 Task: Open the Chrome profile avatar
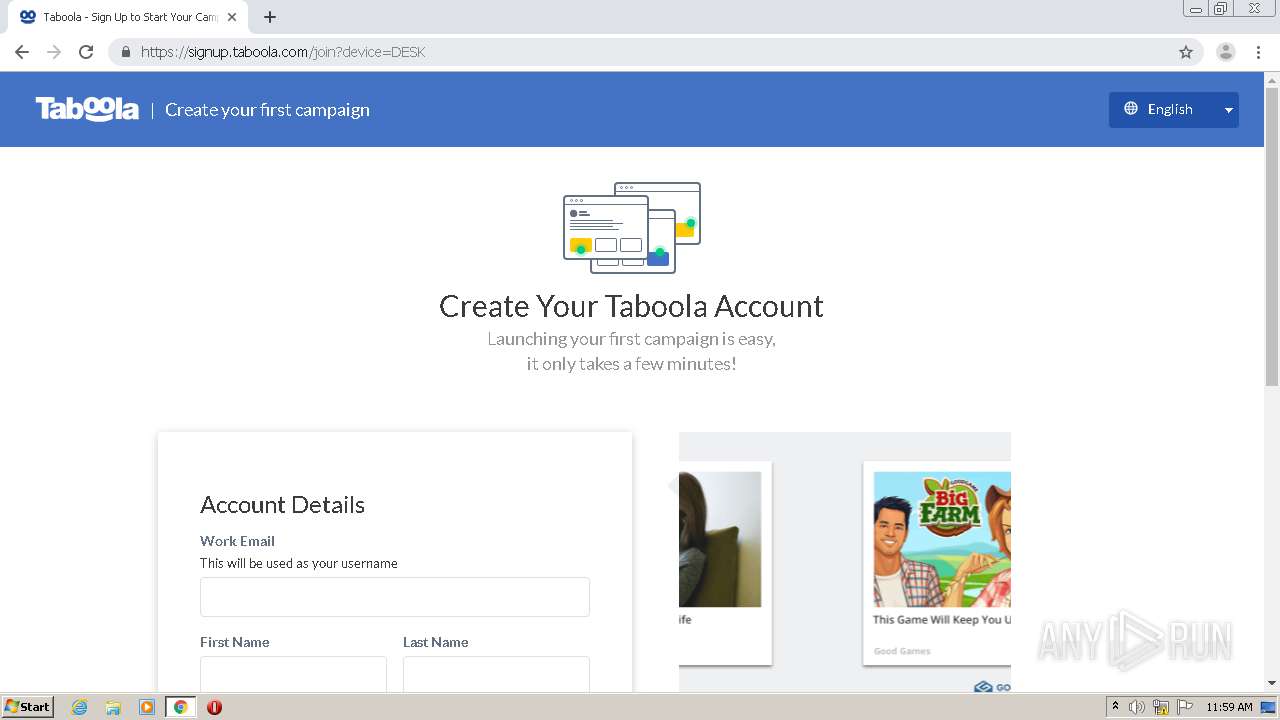(1226, 52)
